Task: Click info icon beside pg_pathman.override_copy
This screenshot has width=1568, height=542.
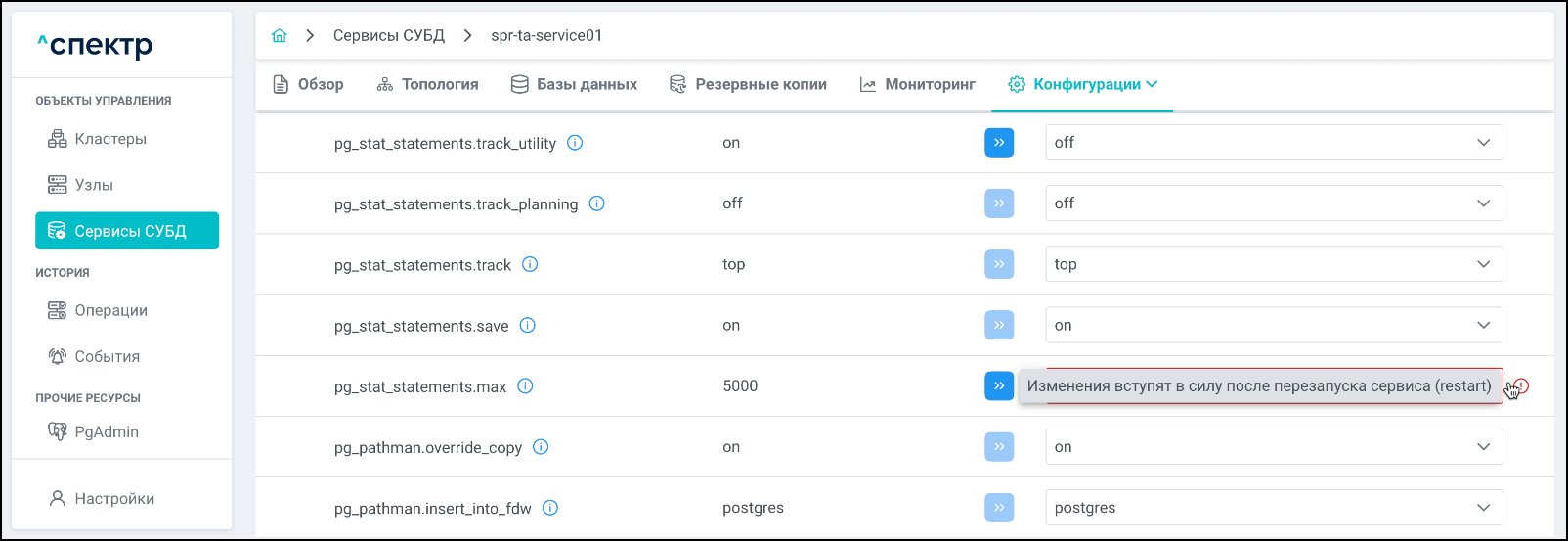Action: tap(541, 447)
